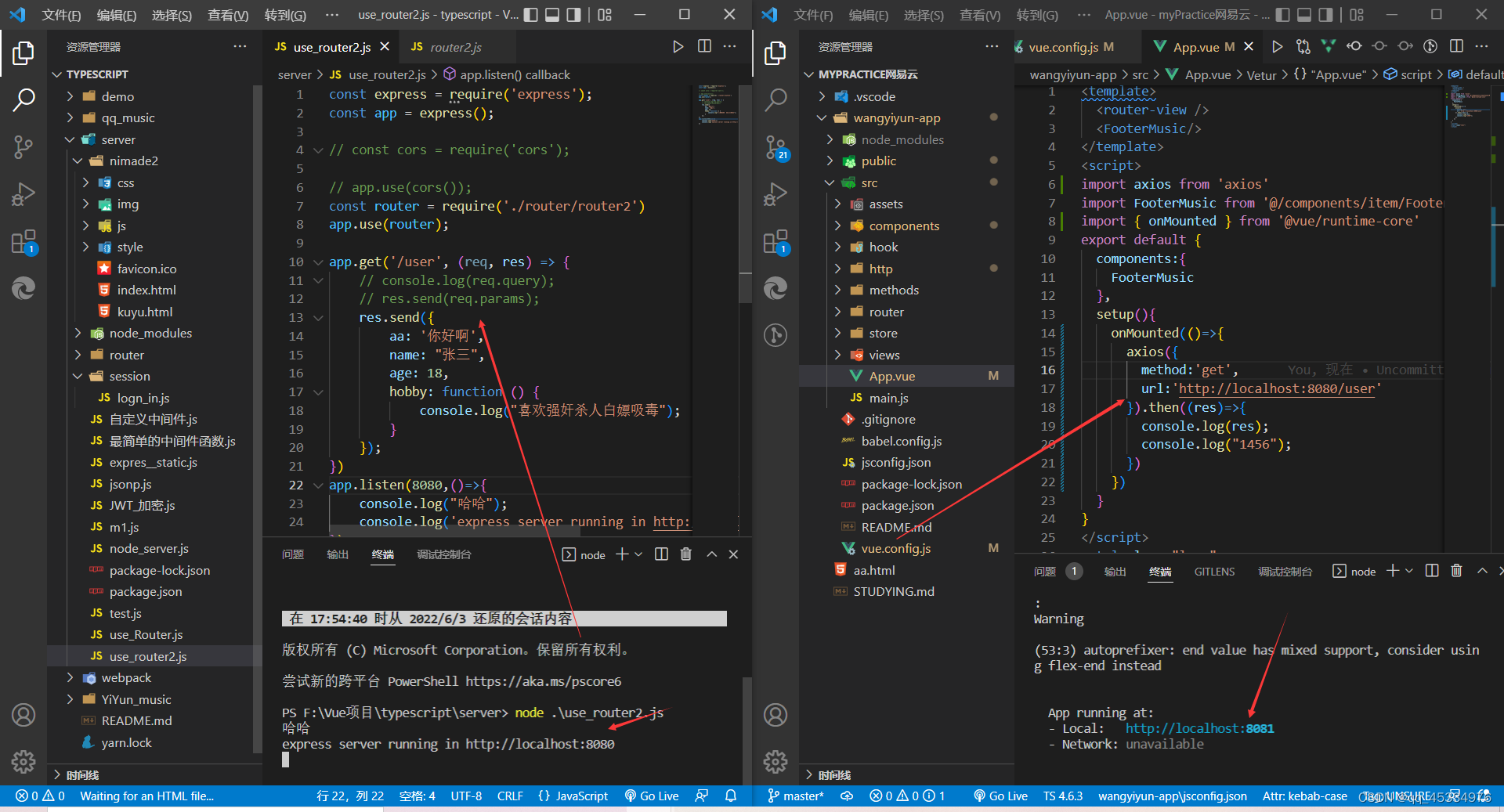Click TS 4.6.3 version in the status bar

coord(1063,796)
